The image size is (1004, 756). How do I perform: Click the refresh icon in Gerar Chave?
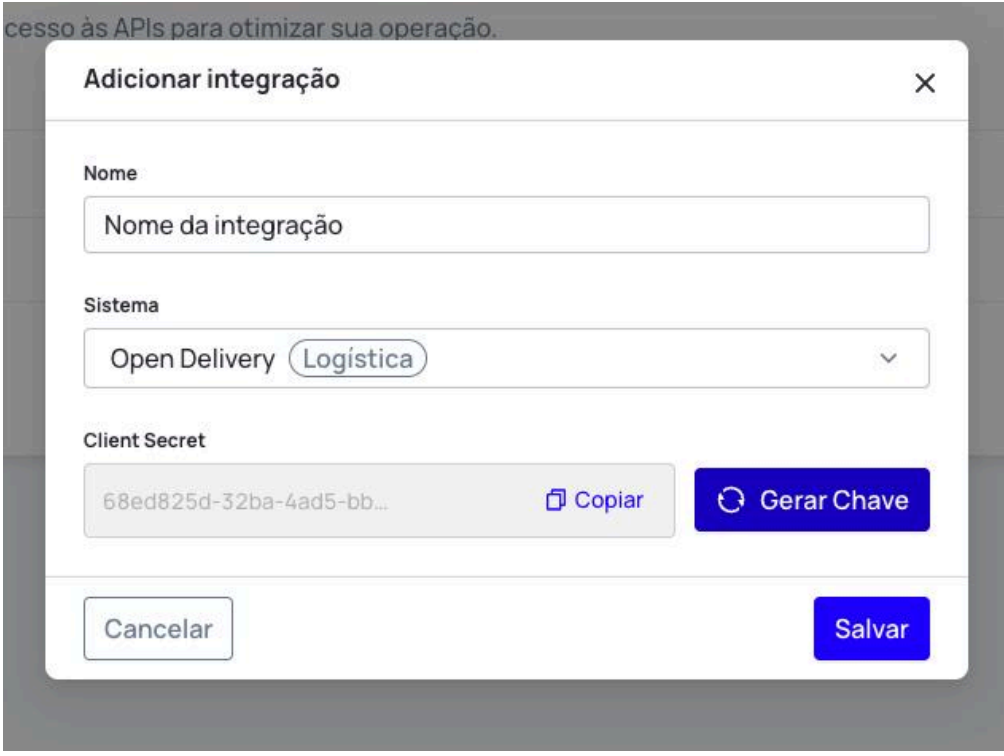click(733, 500)
